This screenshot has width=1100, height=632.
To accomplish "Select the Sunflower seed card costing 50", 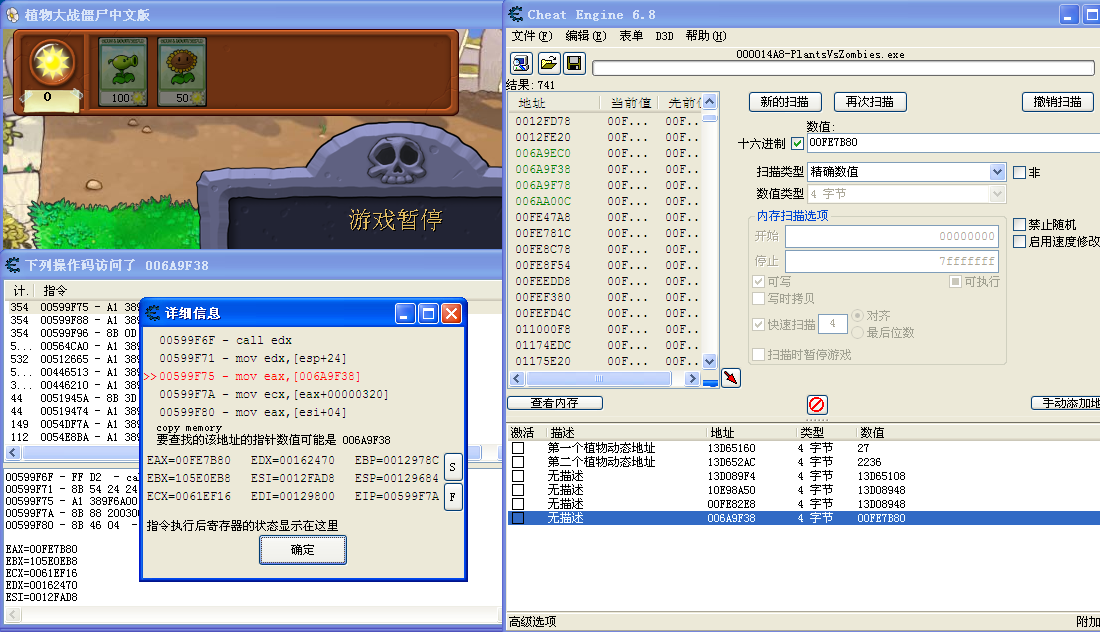I will (182, 72).
